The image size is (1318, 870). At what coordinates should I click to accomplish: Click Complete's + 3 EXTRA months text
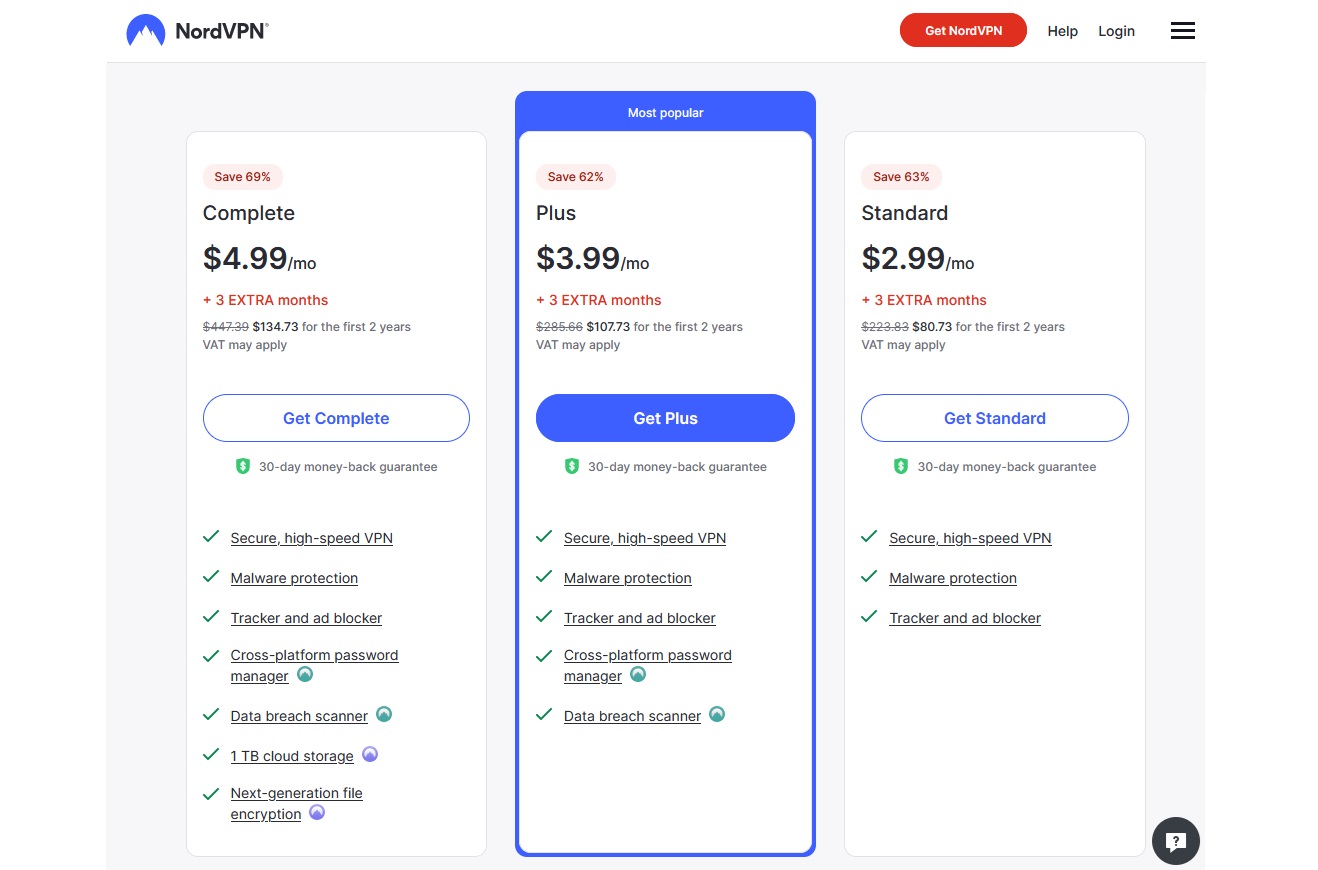[265, 300]
